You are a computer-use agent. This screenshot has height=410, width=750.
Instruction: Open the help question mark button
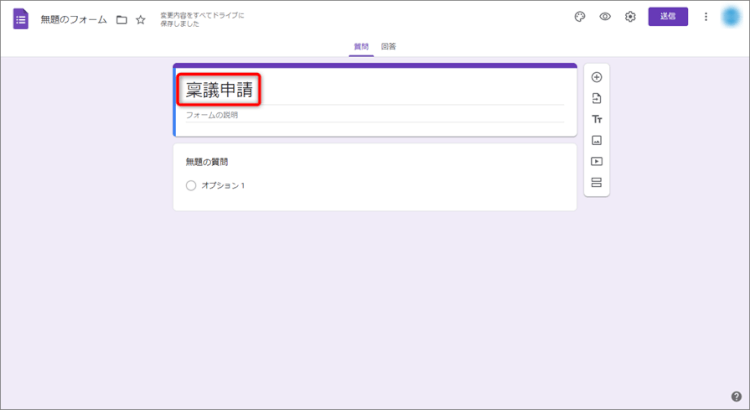click(x=736, y=396)
